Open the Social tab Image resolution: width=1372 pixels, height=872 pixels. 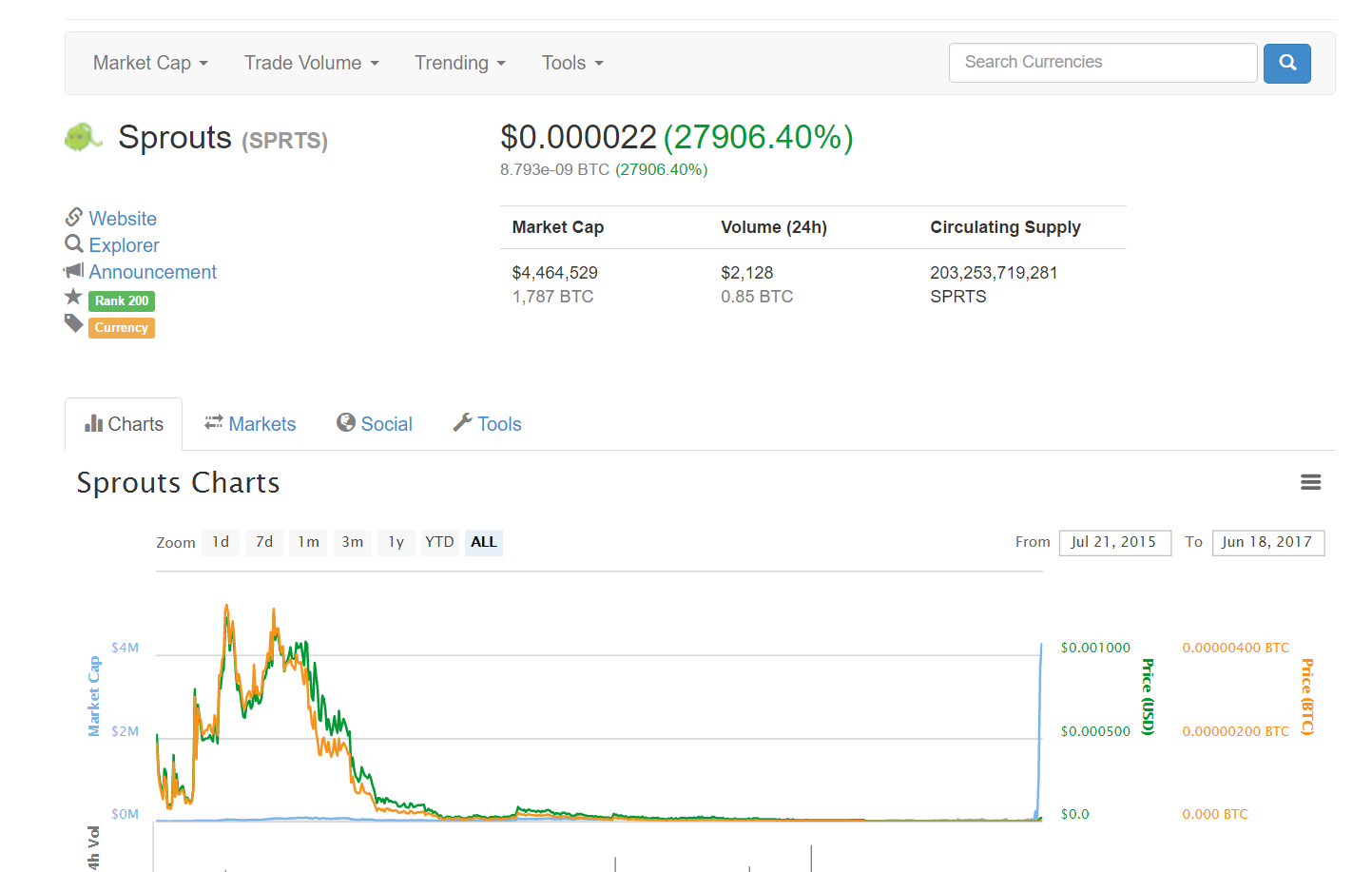pyautogui.click(x=375, y=424)
